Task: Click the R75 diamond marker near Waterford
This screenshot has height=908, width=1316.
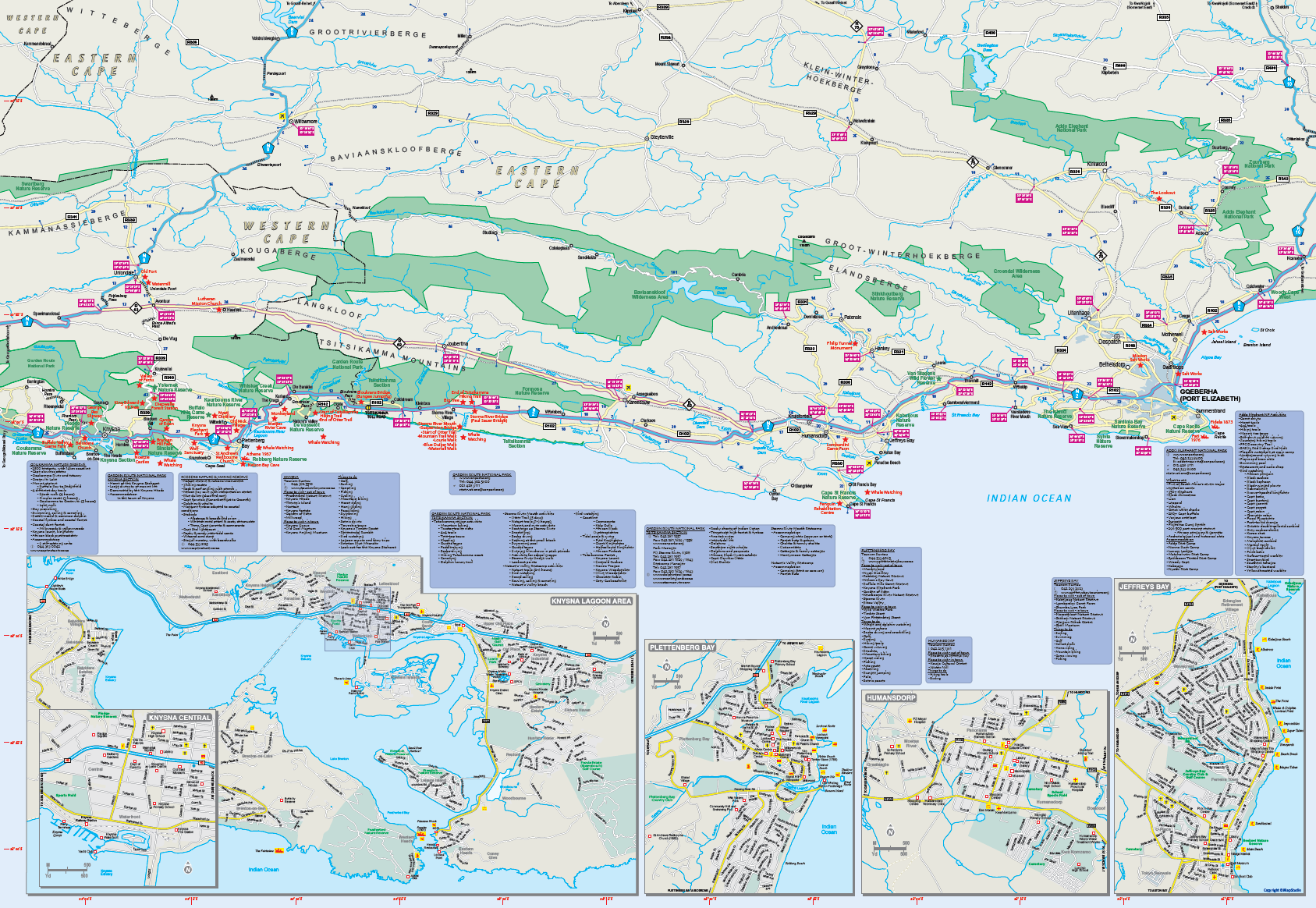Action: click(x=856, y=26)
